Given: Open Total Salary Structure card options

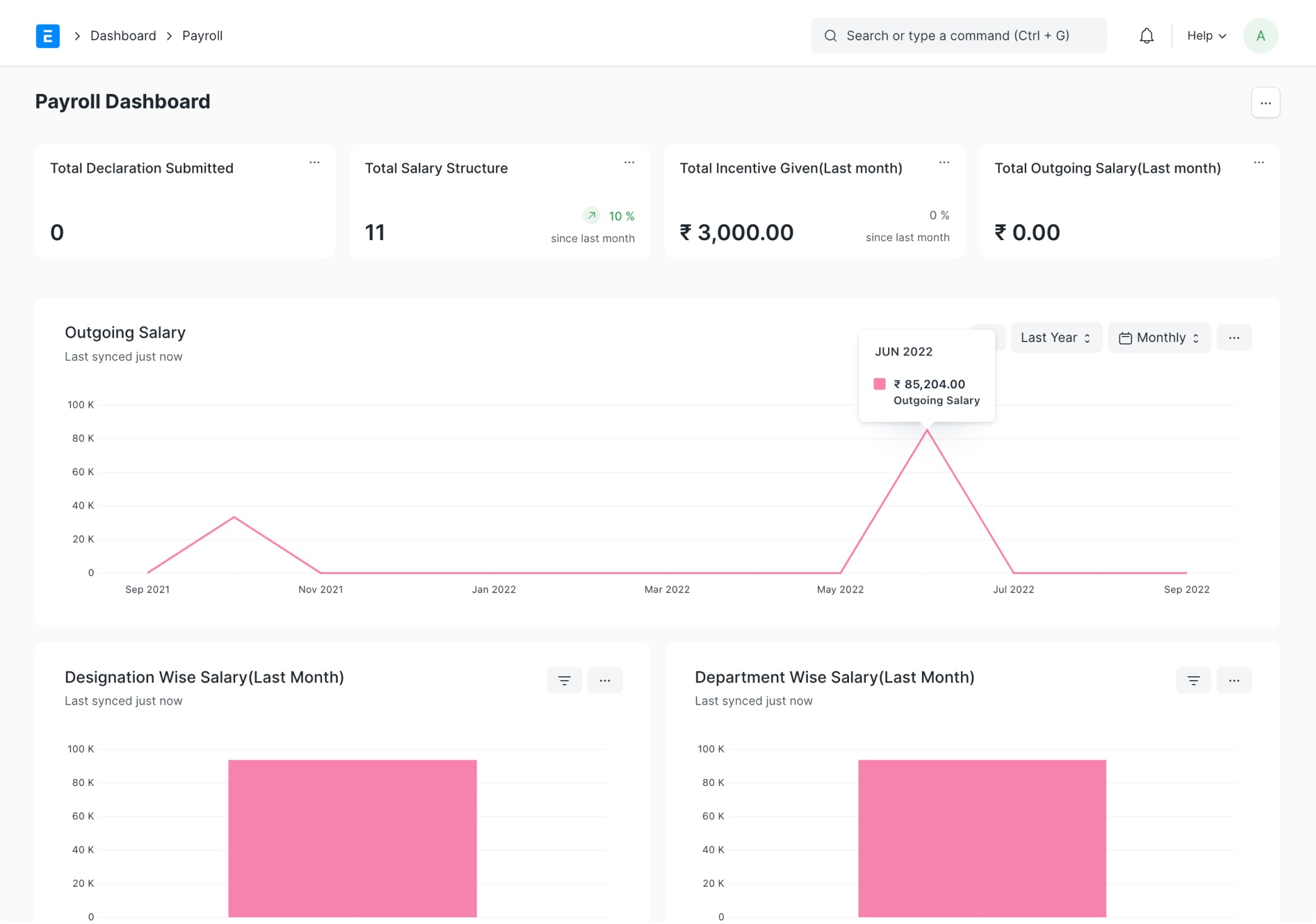Looking at the screenshot, I should 629,163.
